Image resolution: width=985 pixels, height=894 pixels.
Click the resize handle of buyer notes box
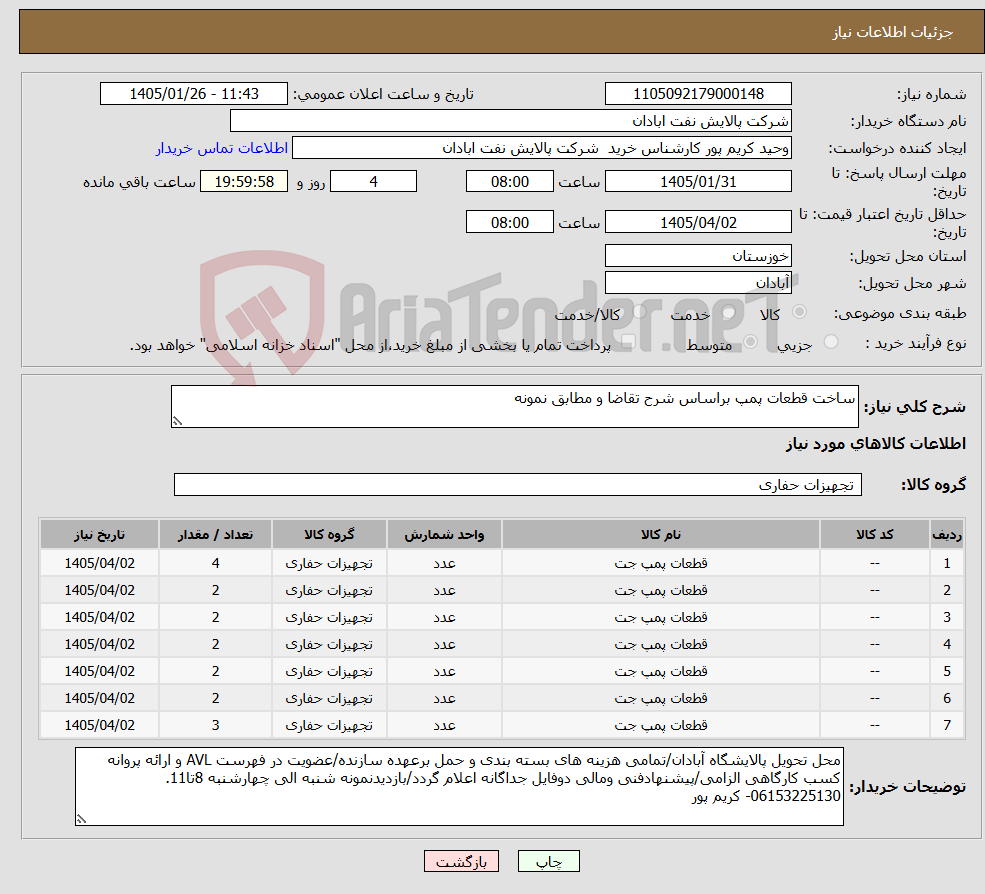[x=81, y=819]
